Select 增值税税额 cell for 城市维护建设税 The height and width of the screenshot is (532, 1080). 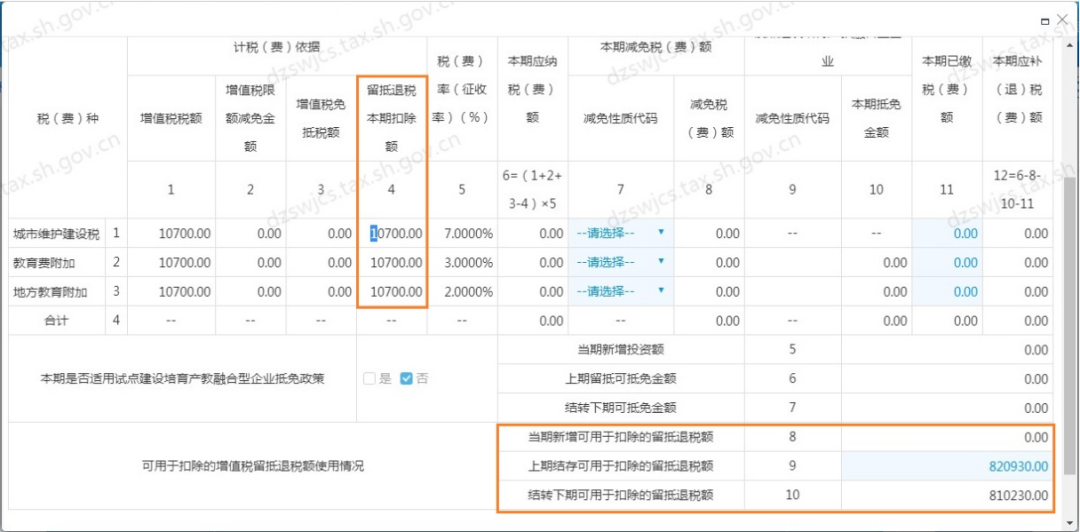pos(172,234)
